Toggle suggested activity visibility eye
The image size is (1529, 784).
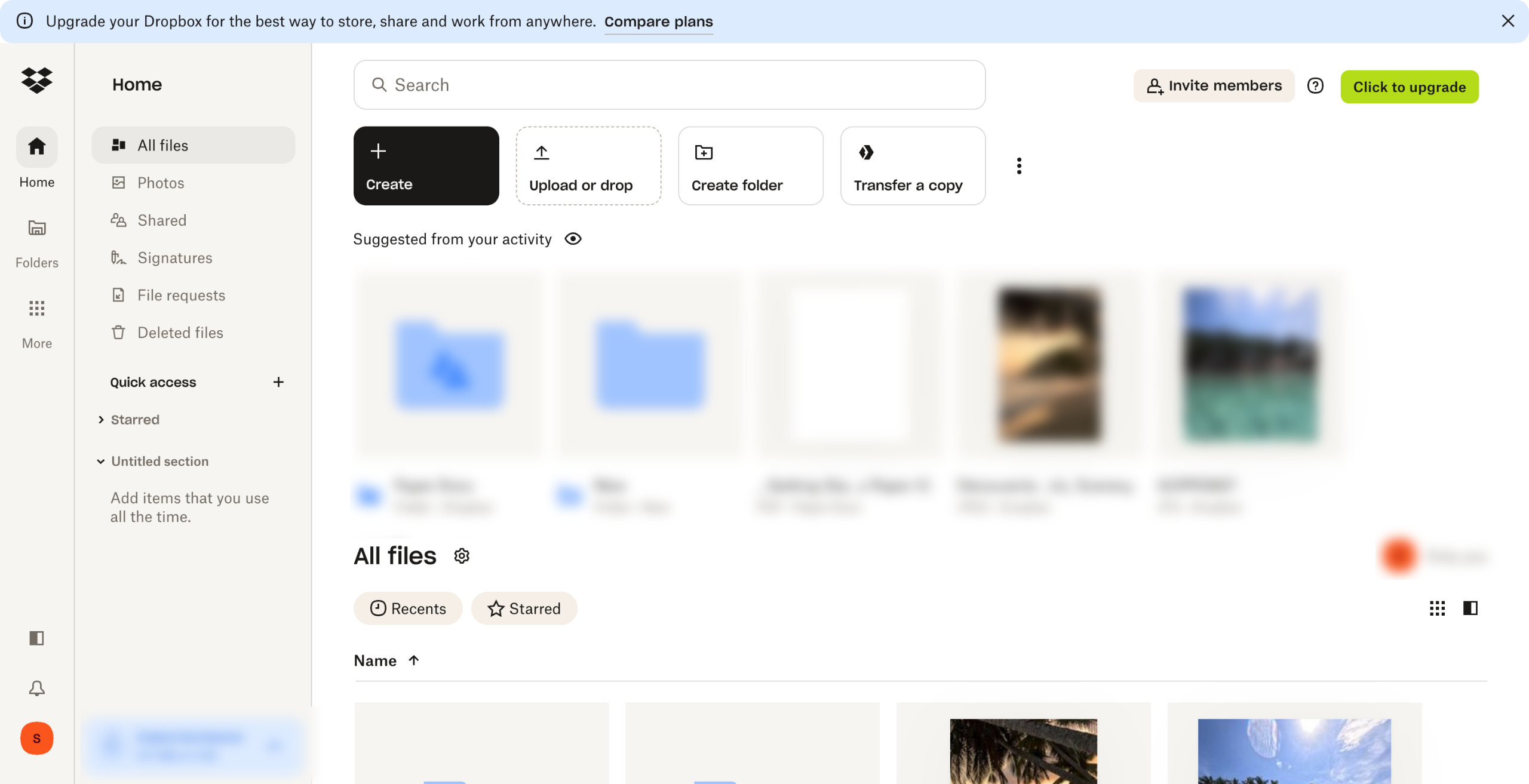coord(573,239)
